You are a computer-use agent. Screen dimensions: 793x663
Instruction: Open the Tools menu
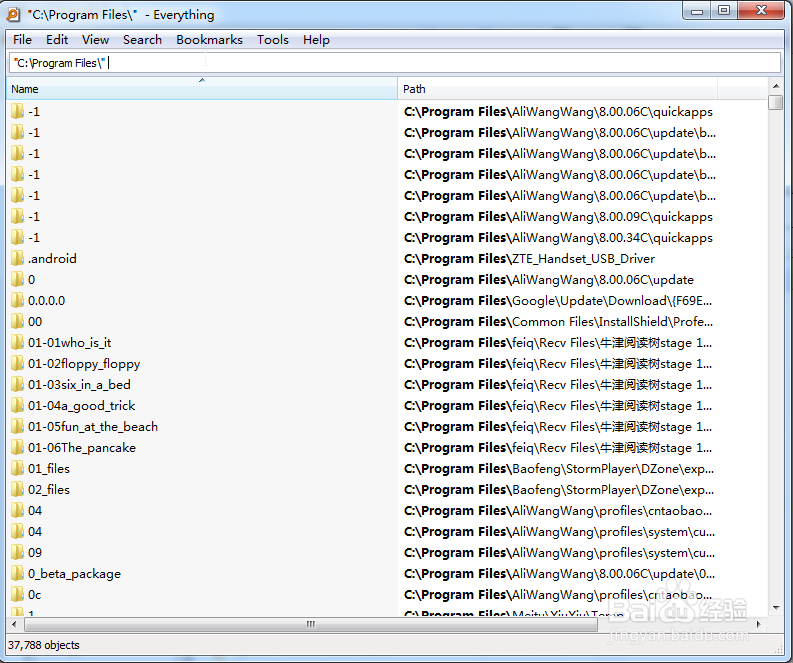tap(273, 39)
